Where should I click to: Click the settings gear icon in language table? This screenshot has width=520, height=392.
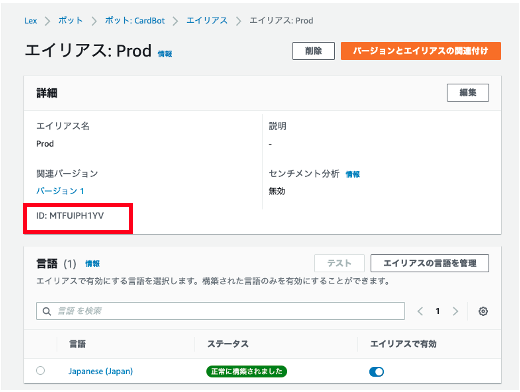point(483,311)
